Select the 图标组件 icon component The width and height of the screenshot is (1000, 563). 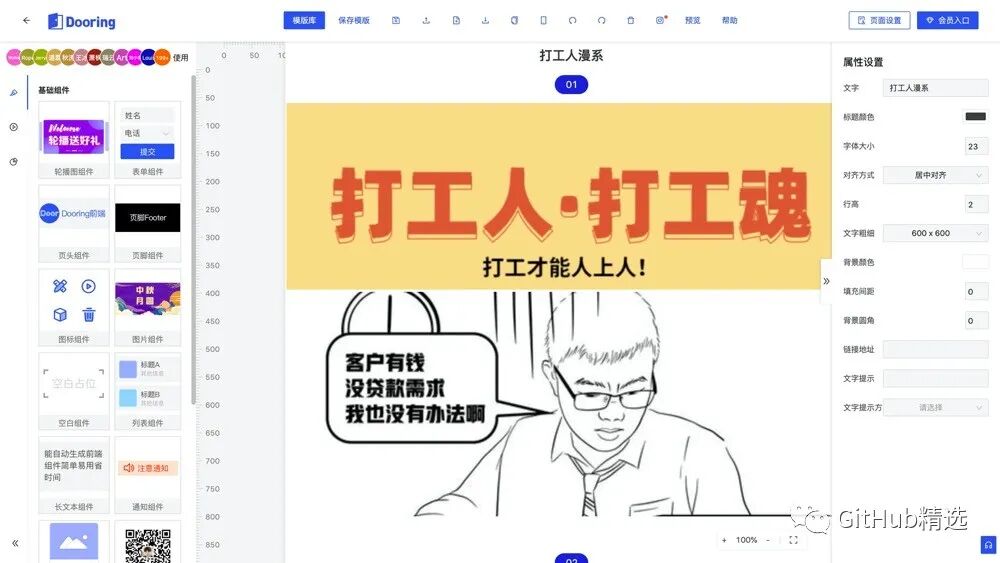[74, 307]
